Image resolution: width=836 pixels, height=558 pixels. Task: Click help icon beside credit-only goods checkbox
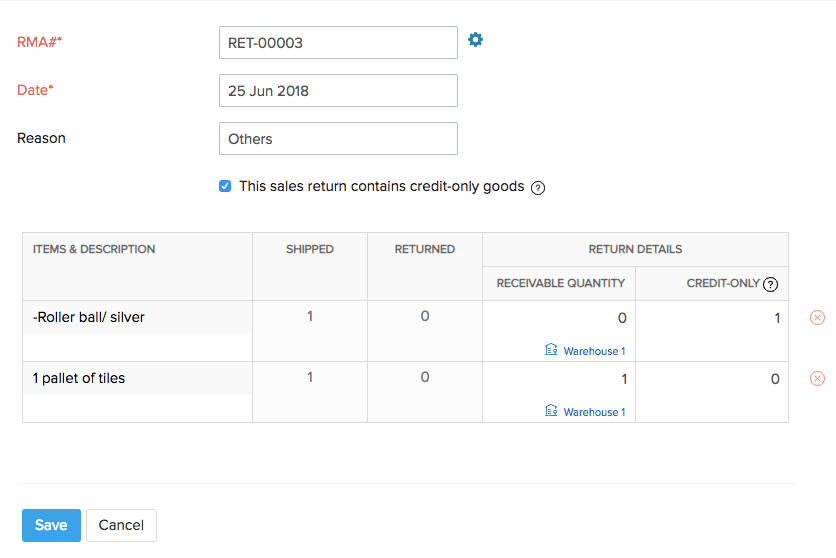pyautogui.click(x=538, y=187)
